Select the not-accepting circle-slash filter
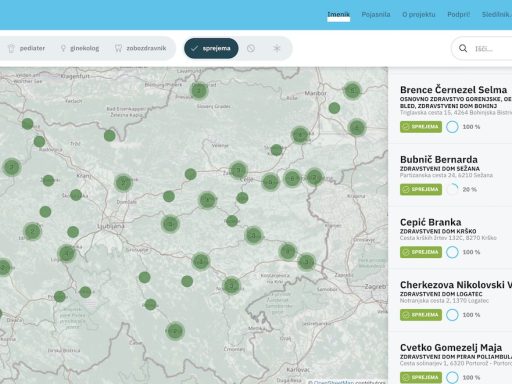The width and height of the screenshot is (512, 384). [251, 48]
